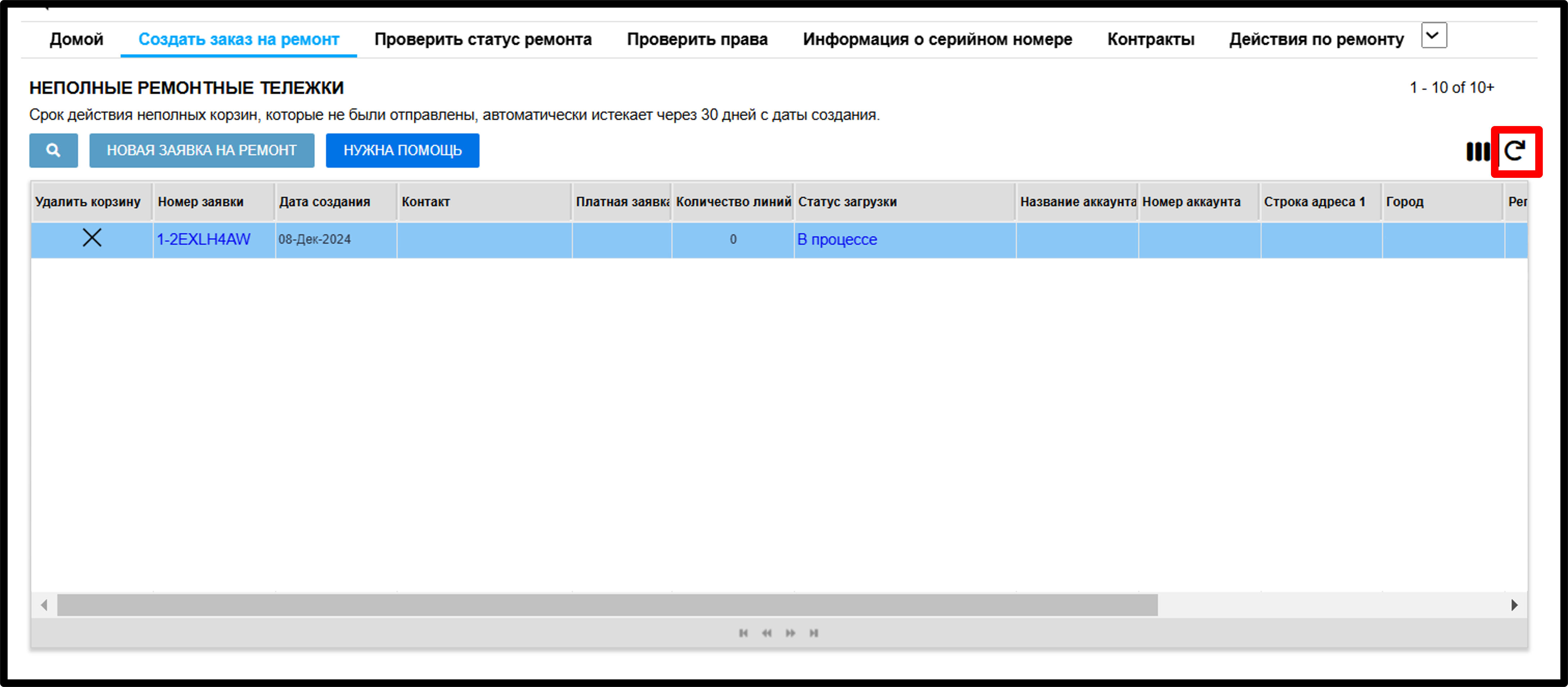Delete the cart in row 1-2EXLH4AW
1568x687 pixels.
point(92,238)
